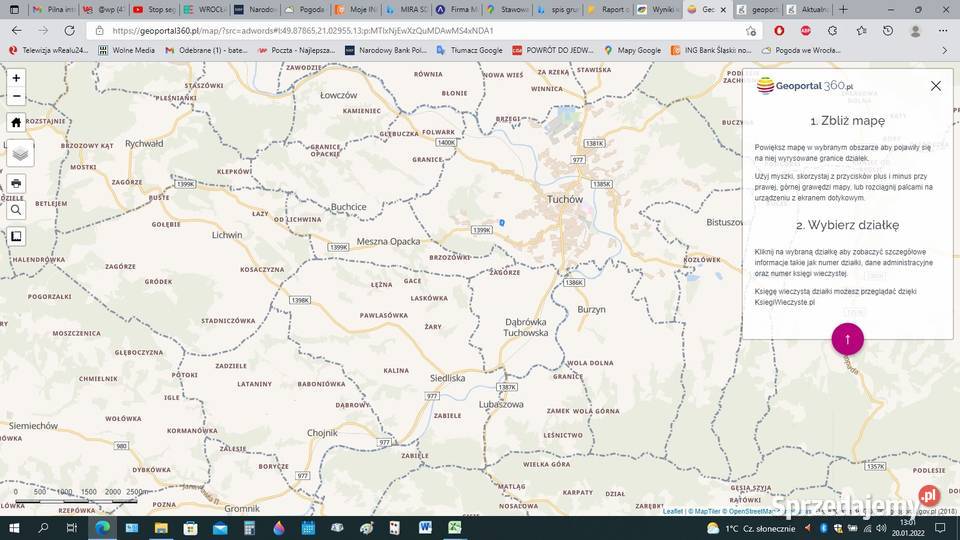This screenshot has height=540, width=960.
Task: Open the map layers selector
Action: (x=20, y=153)
